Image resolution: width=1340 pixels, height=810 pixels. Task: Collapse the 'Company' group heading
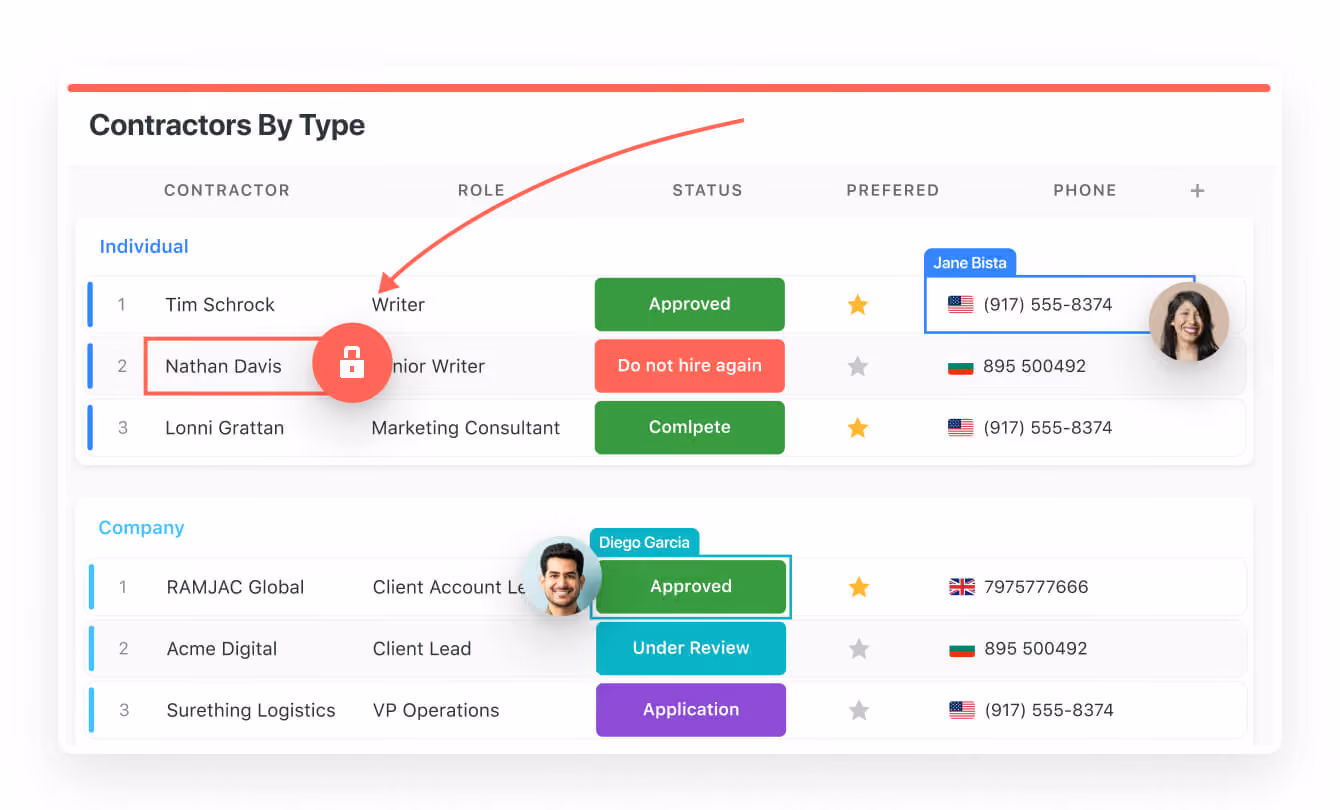coord(141,528)
